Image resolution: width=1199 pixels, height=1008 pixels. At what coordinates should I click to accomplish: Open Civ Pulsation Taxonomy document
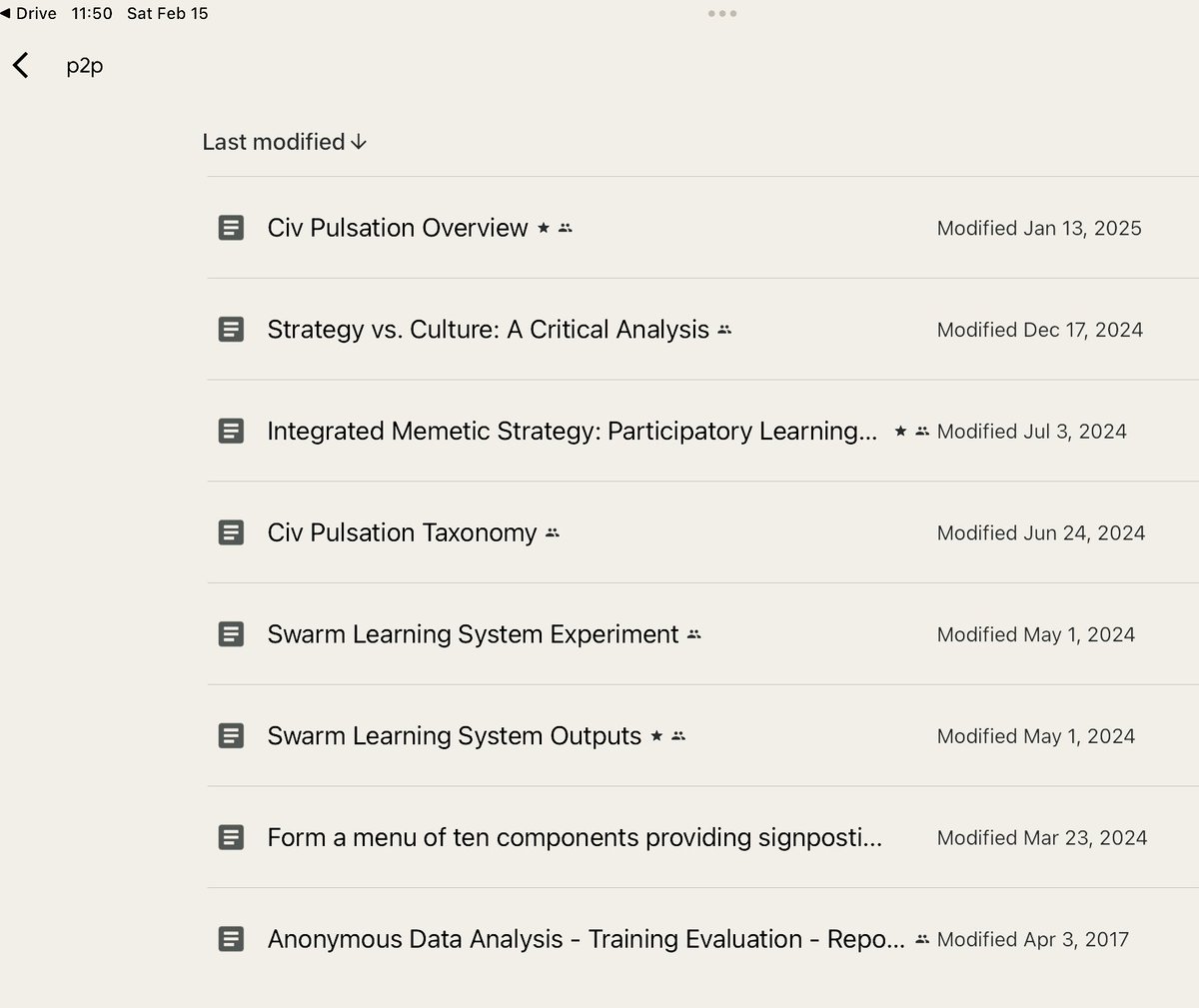tap(403, 532)
